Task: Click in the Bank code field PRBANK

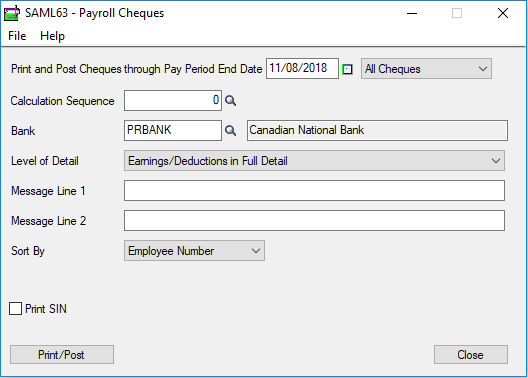Action: pos(173,130)
